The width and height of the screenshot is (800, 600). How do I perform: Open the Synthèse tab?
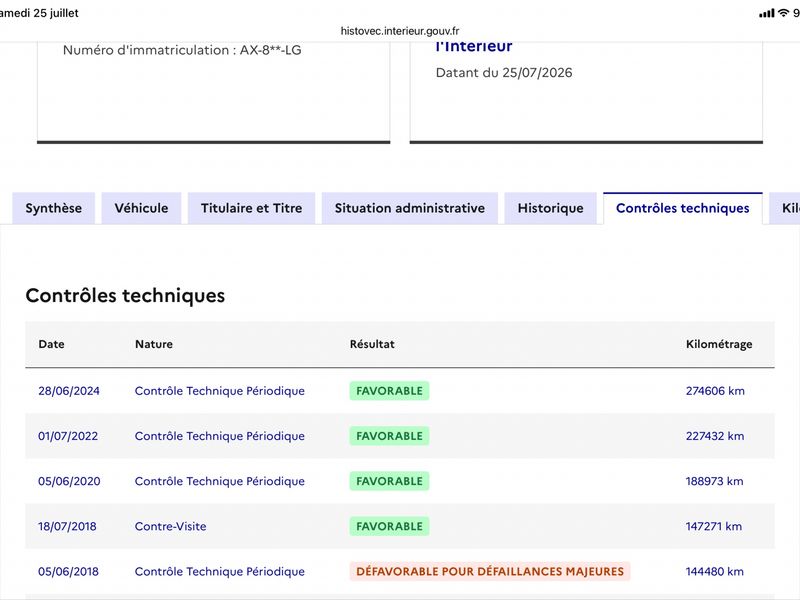click(54, 208)
